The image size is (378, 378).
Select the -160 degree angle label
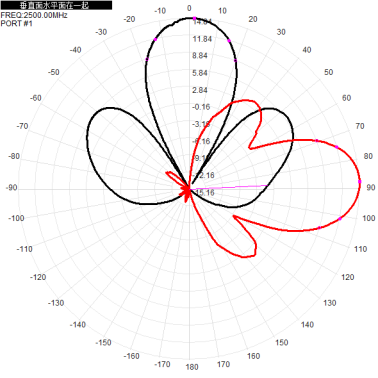tap(131, 356)
